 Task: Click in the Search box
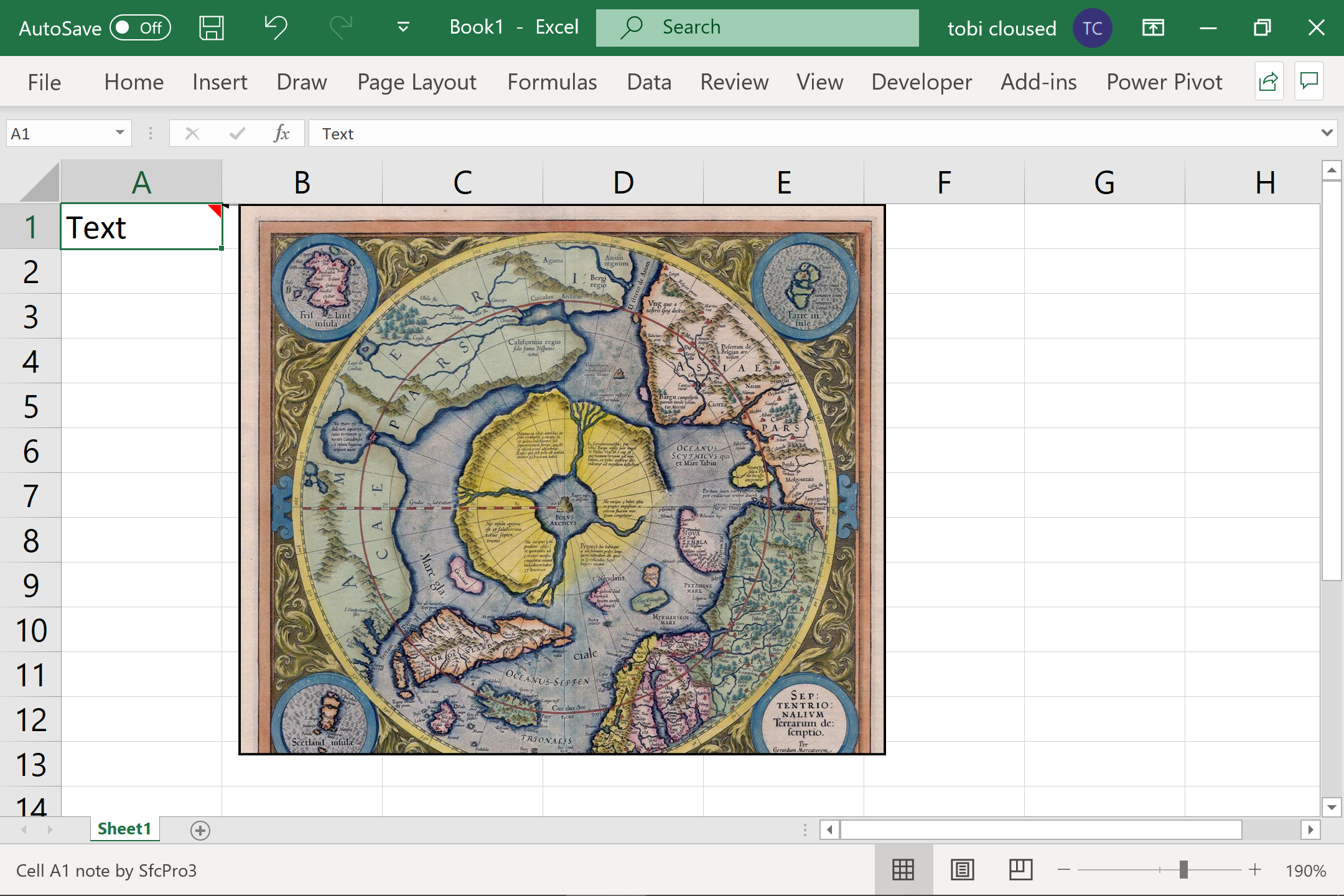coord(757,28)
